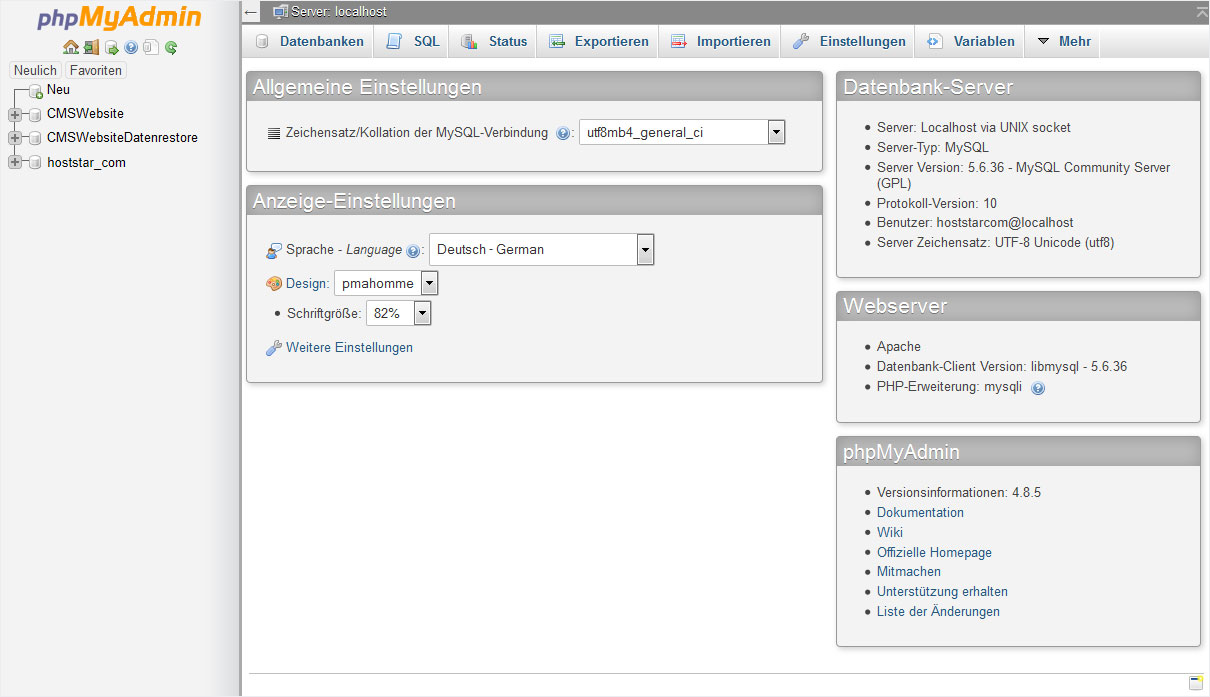Open the Schriftgröße 82% dropdown
Viewport: 1210px width, 697px height.
399,313
